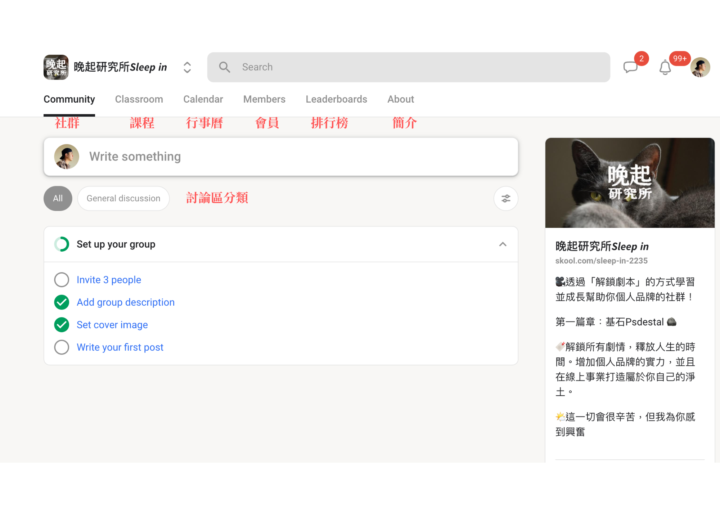Click the Set cover image checkmark
The height and width of the screenshot is (509, 720).
[x=62, y=325]
